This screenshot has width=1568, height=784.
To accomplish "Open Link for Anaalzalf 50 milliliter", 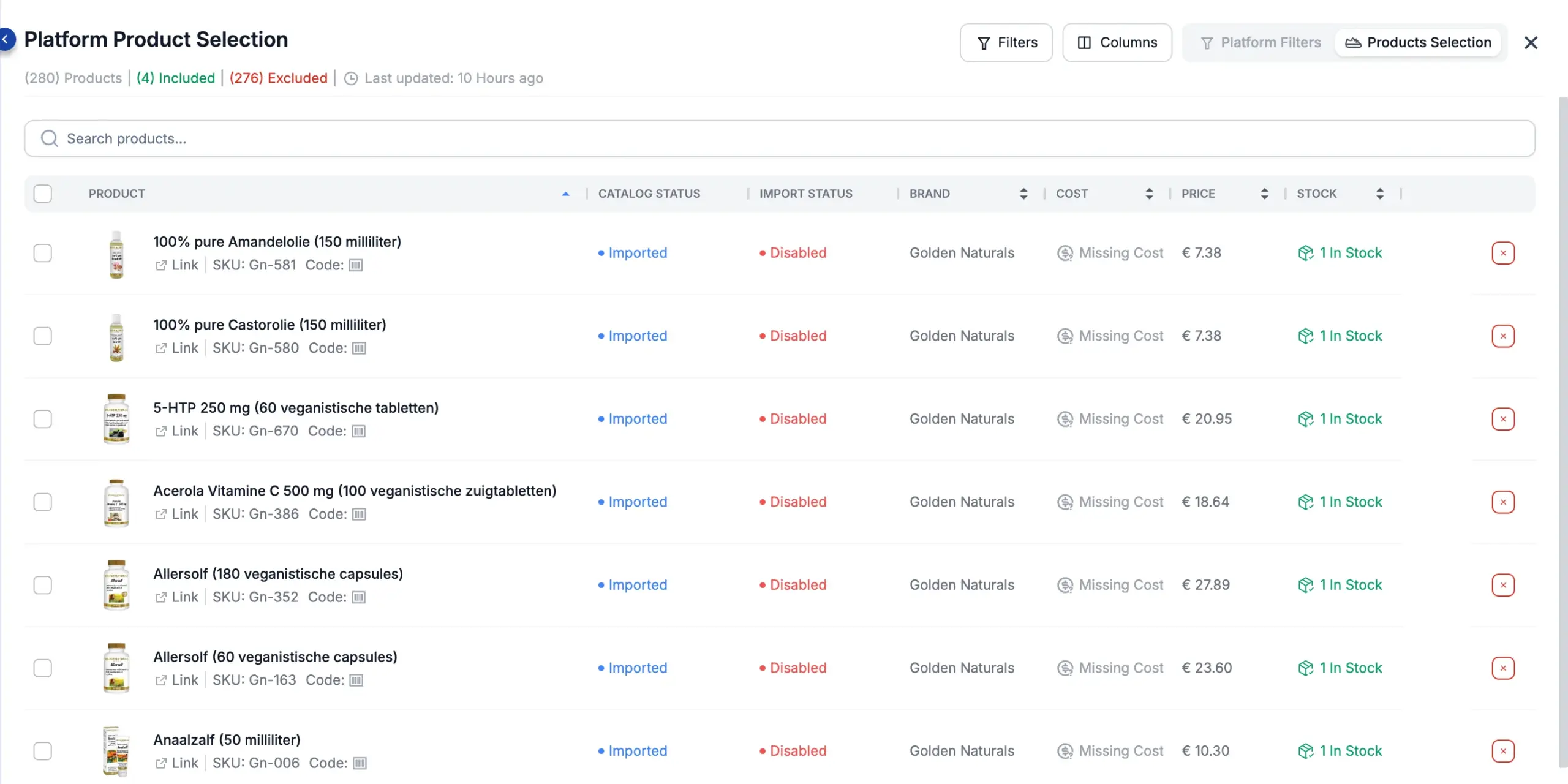I will click(177, 763).
